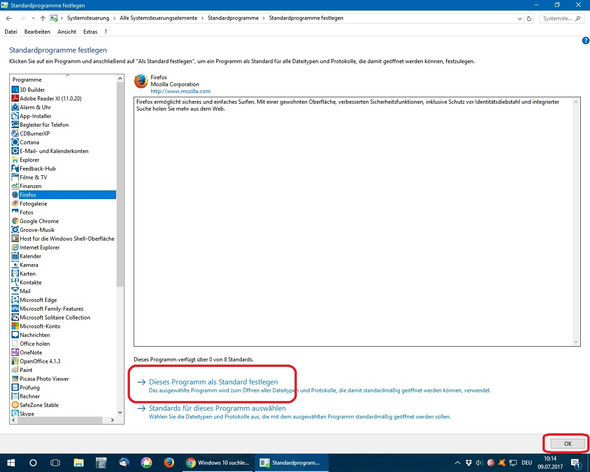
Task: Click the Microsoft Solitaire Collection icon
Action: coord(15,317)
